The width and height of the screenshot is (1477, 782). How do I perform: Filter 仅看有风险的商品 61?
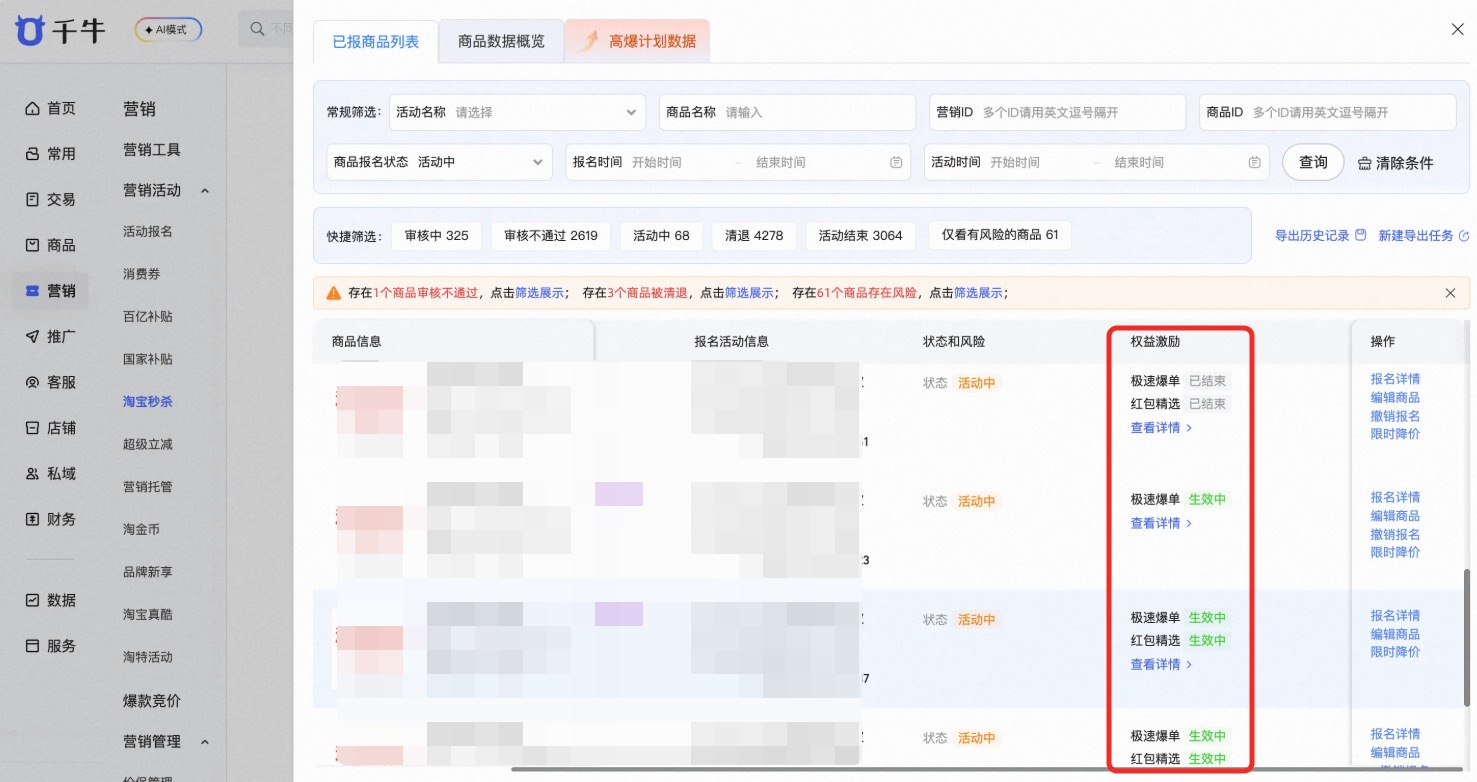click(1000, 235)
